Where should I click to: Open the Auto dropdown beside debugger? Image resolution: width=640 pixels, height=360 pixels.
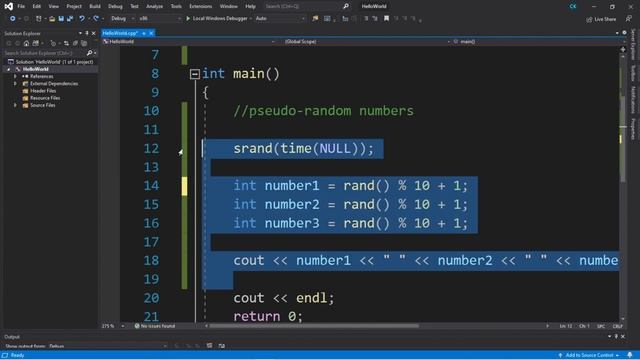click(280, 19)
